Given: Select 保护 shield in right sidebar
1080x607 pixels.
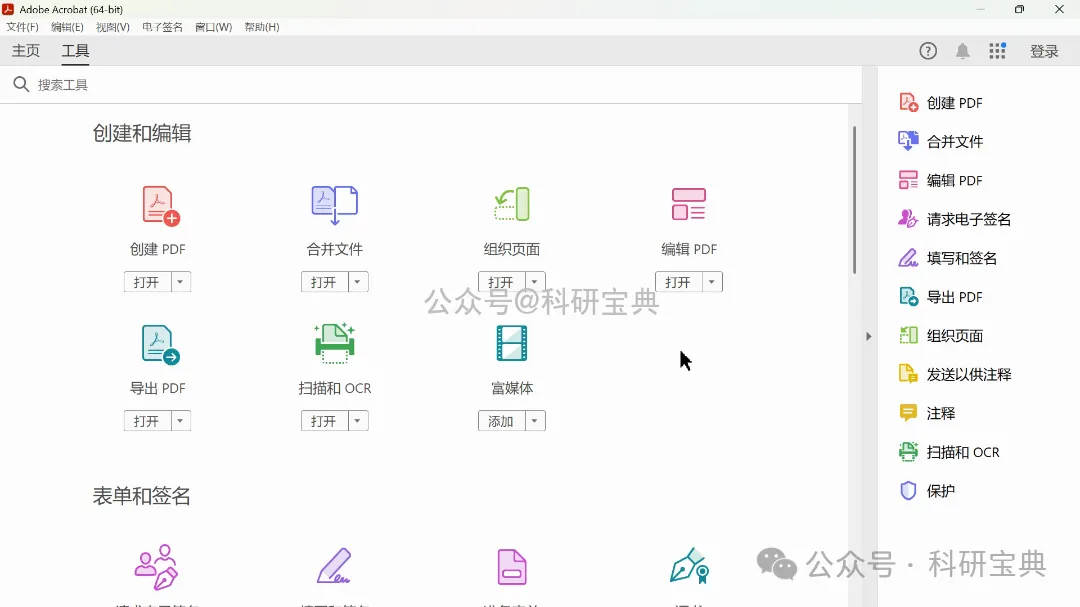Looking at the screenshot, I should (x=927, y=491).
